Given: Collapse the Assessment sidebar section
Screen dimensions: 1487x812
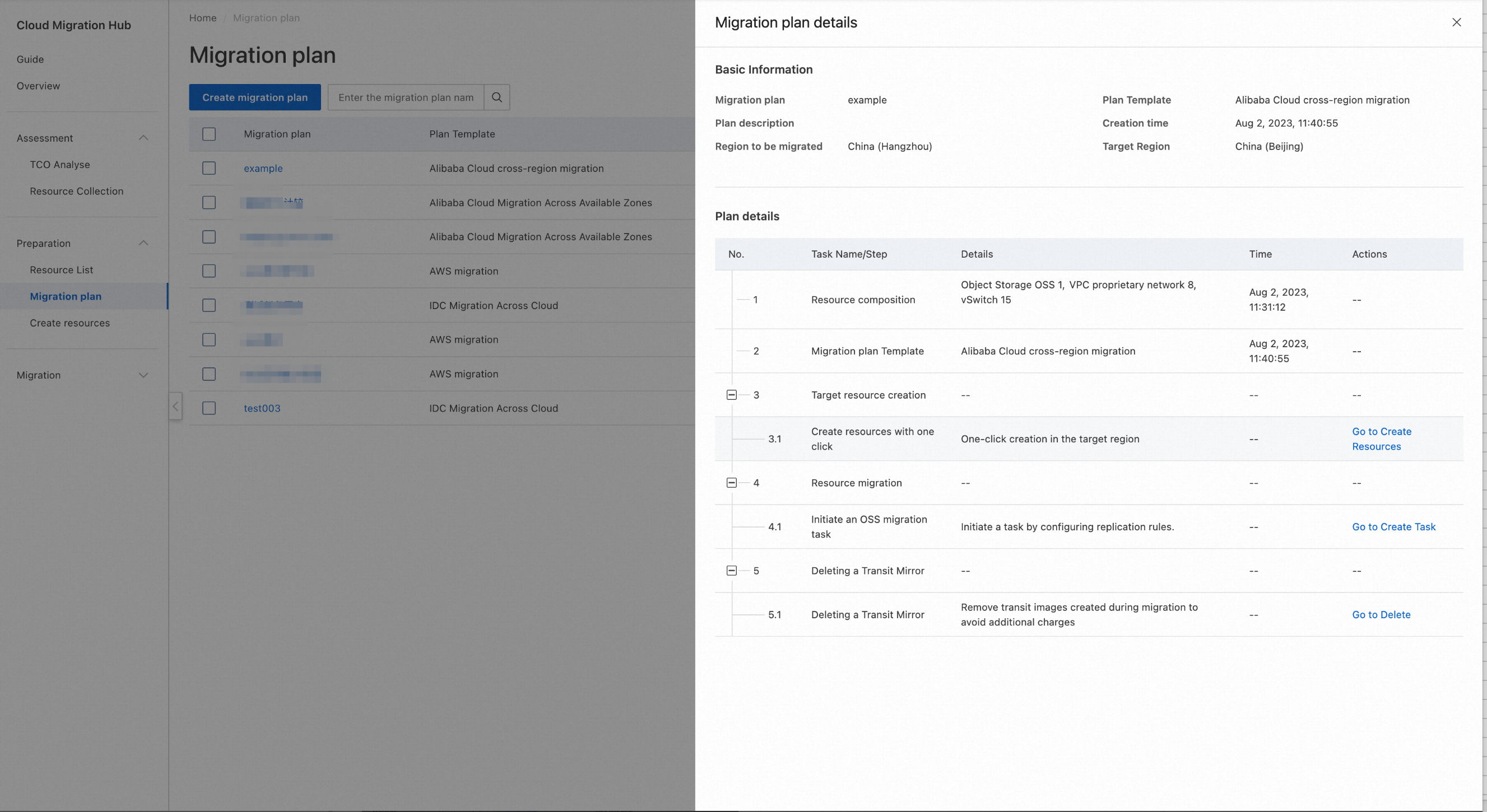Looking at the screenshot, I should (x=143, y=138).
